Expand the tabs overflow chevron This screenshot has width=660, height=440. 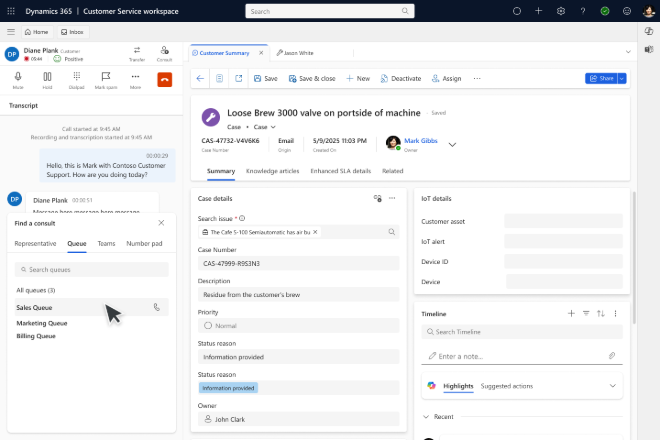(x=628, y=52)
